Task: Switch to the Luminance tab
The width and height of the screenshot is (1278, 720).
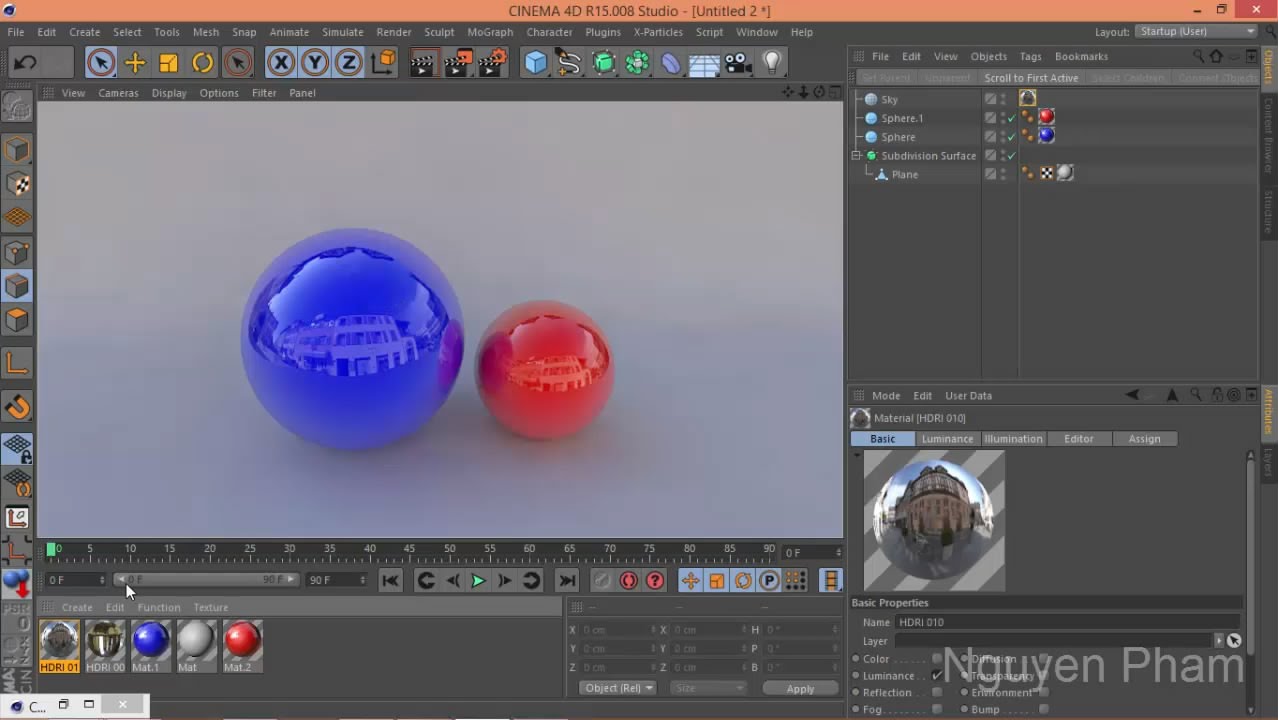Action: point(947,439)
